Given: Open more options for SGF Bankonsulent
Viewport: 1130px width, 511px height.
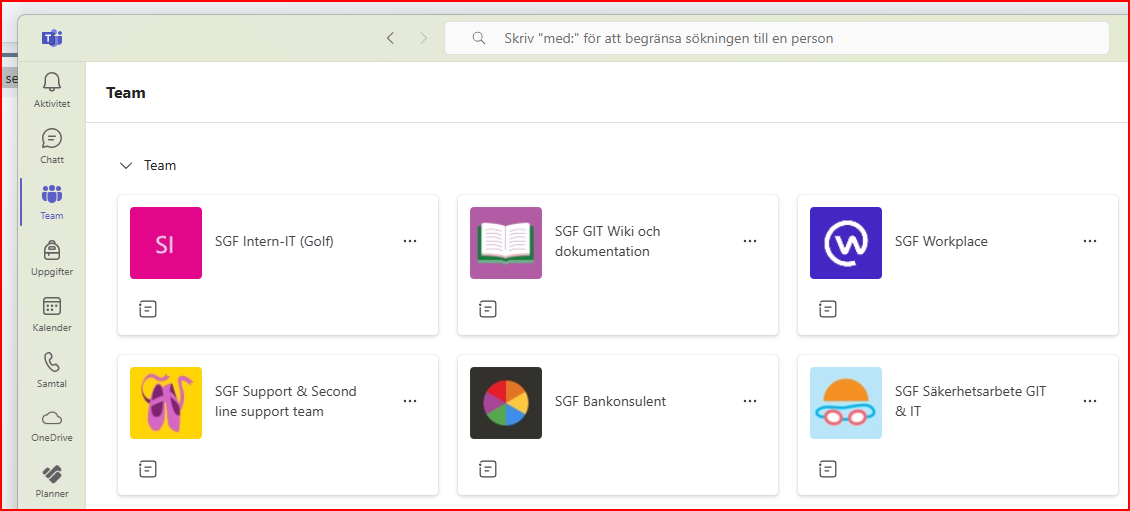Looking at the screenshot, I should tap(750, 401).
